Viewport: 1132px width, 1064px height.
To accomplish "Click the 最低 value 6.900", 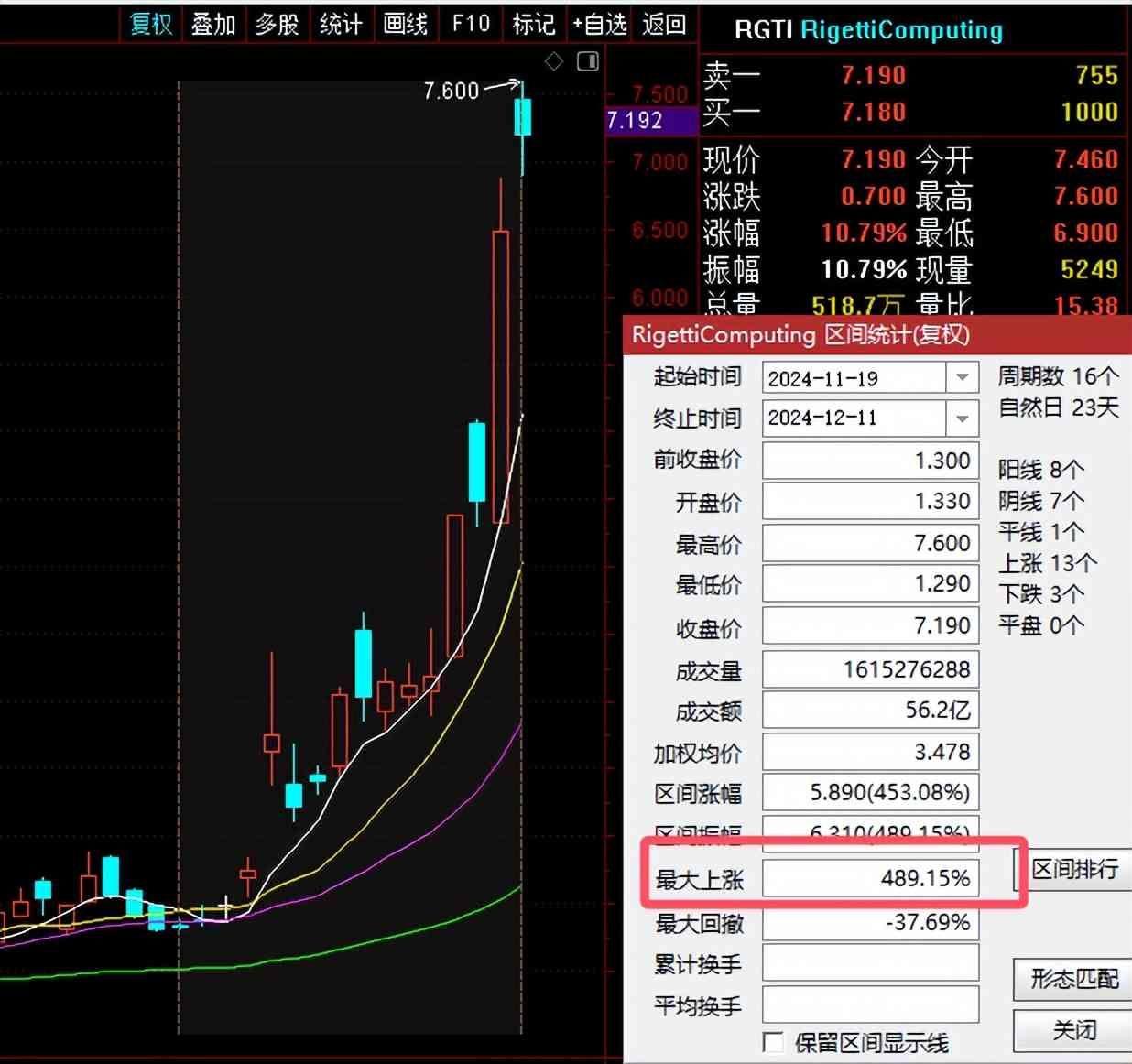I will [1086, 233].
